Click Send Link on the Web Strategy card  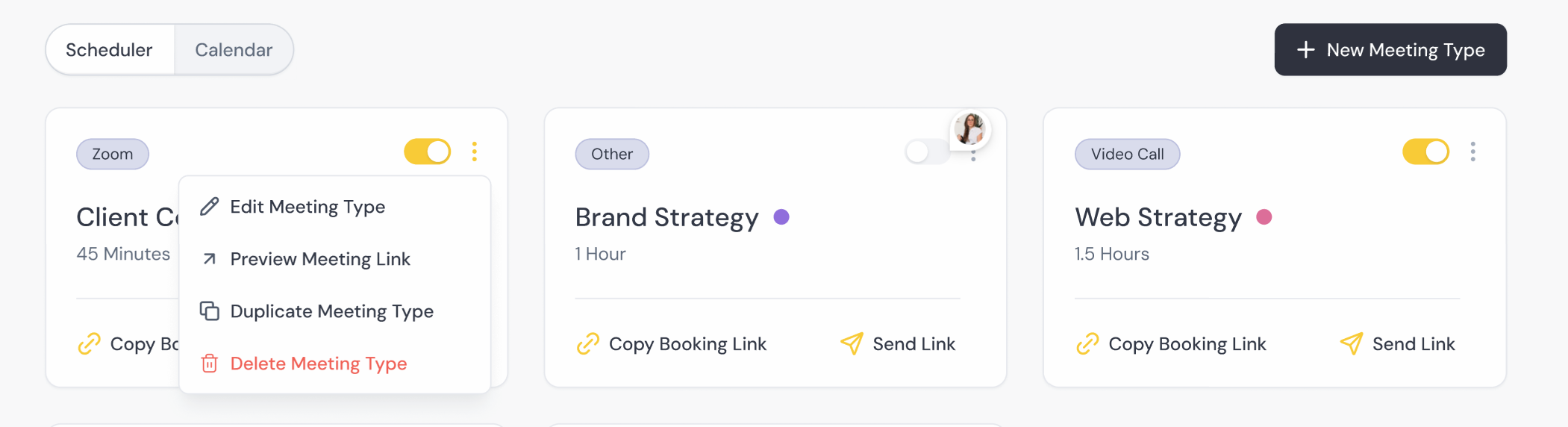1414,344
